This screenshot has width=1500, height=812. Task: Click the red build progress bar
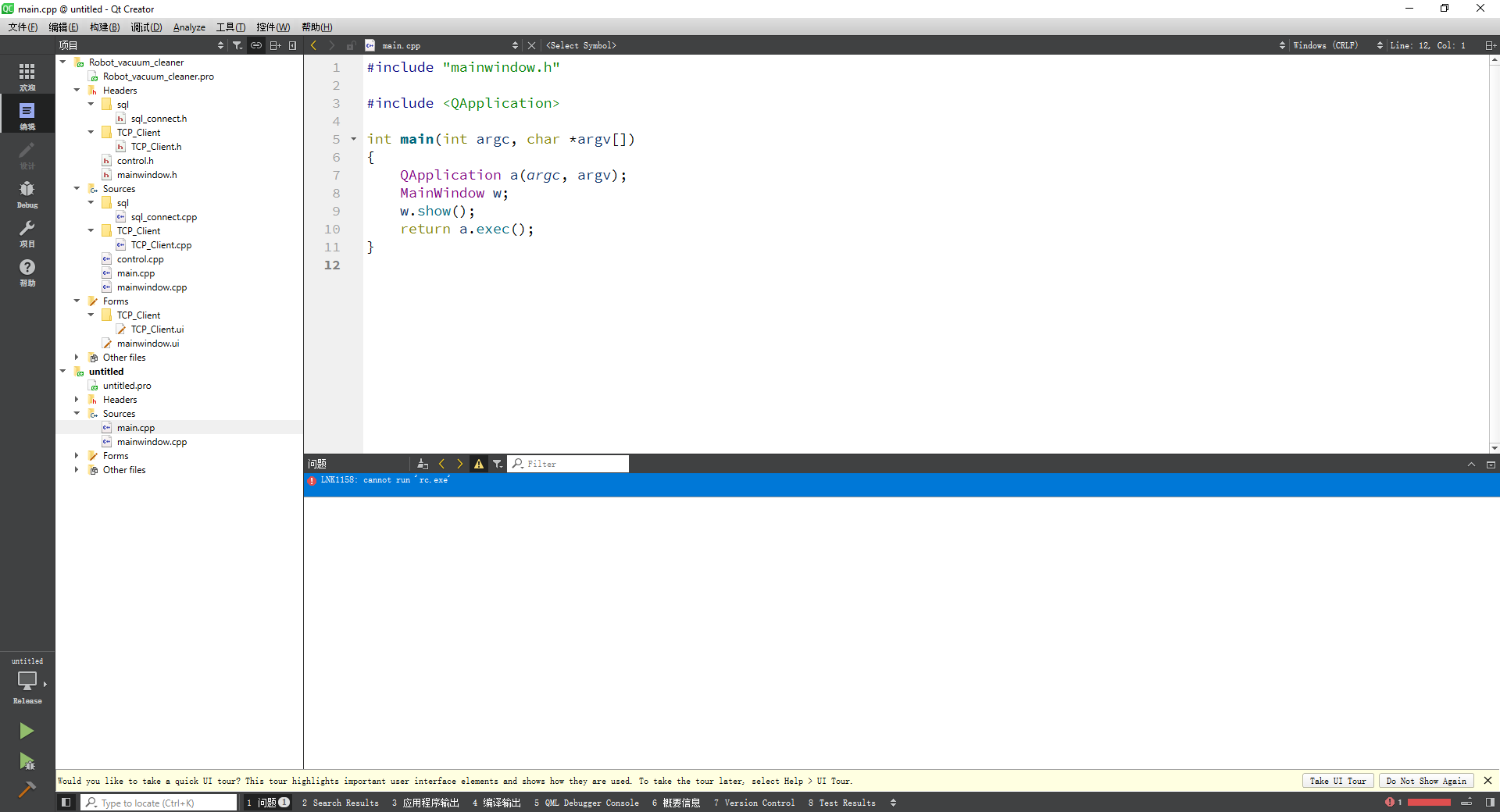coord(1429,803)
